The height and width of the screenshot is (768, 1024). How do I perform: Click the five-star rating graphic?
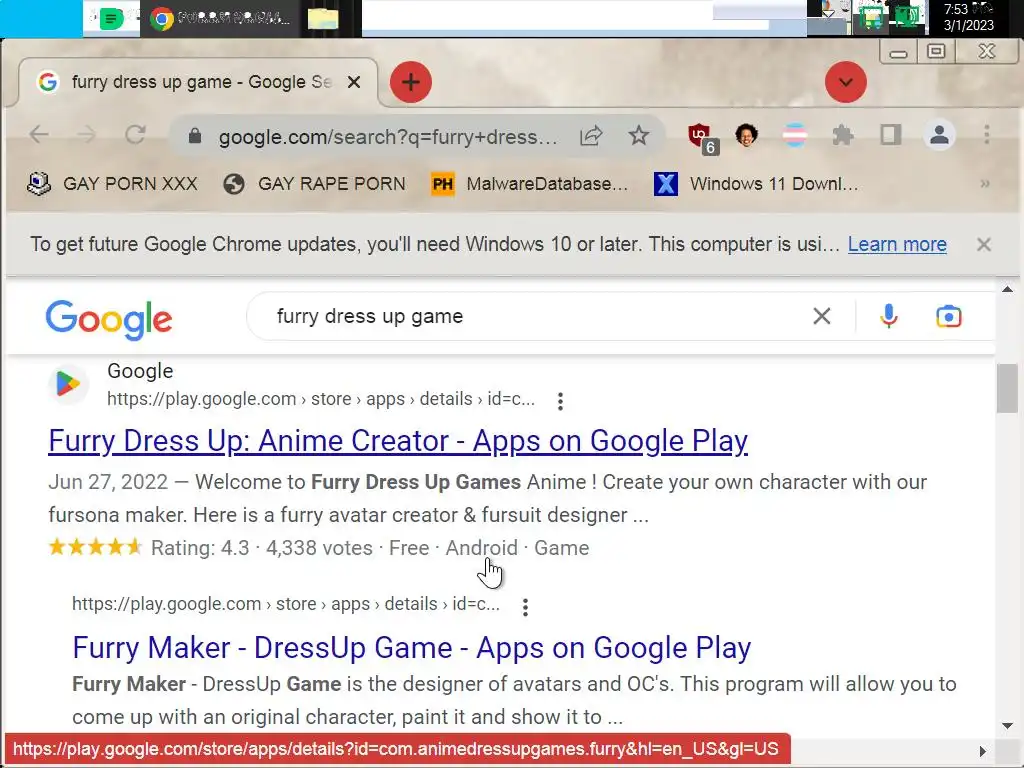(95, 547)
